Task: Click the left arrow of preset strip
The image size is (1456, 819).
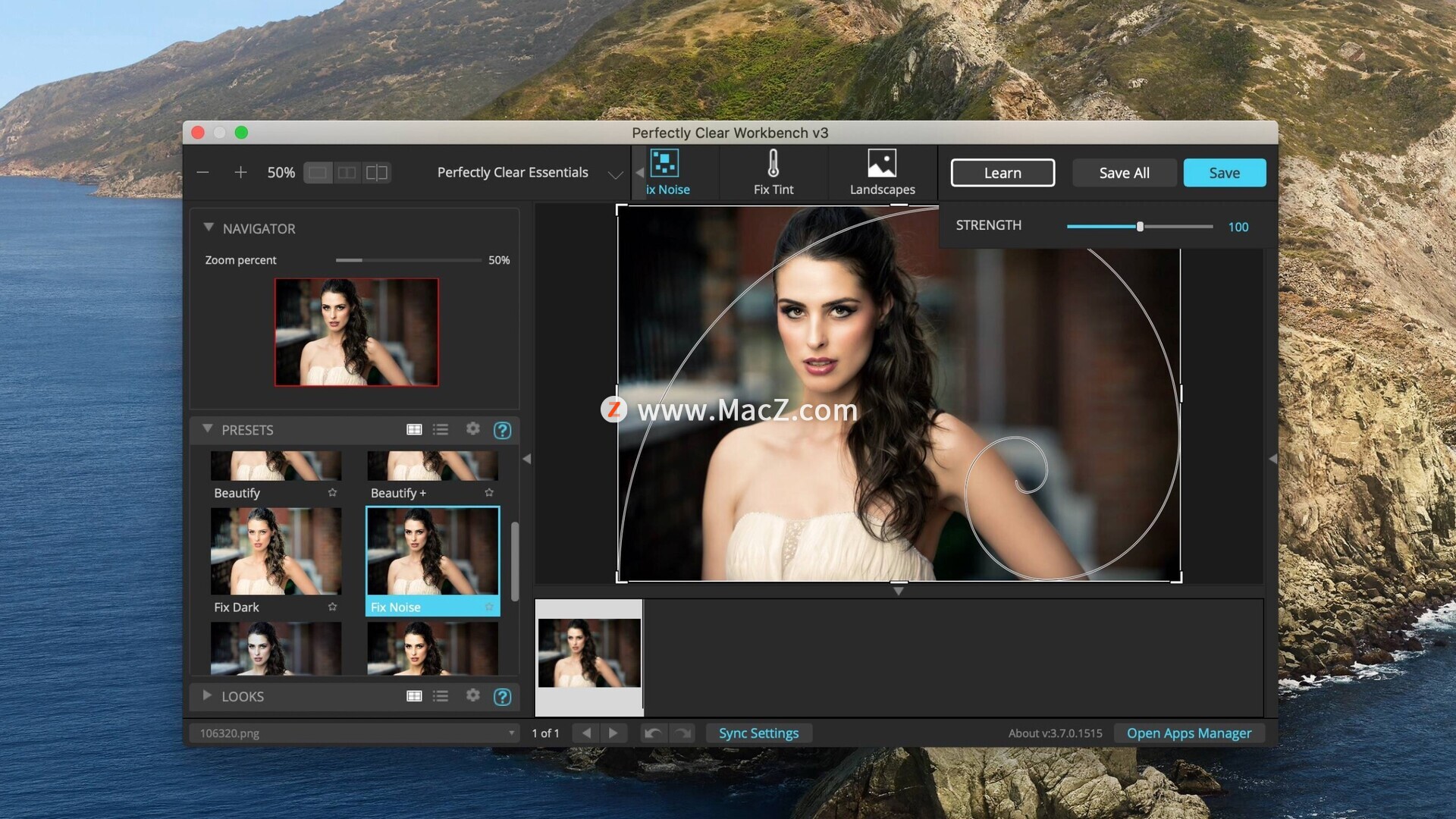Action: click(x=639, y=173)
